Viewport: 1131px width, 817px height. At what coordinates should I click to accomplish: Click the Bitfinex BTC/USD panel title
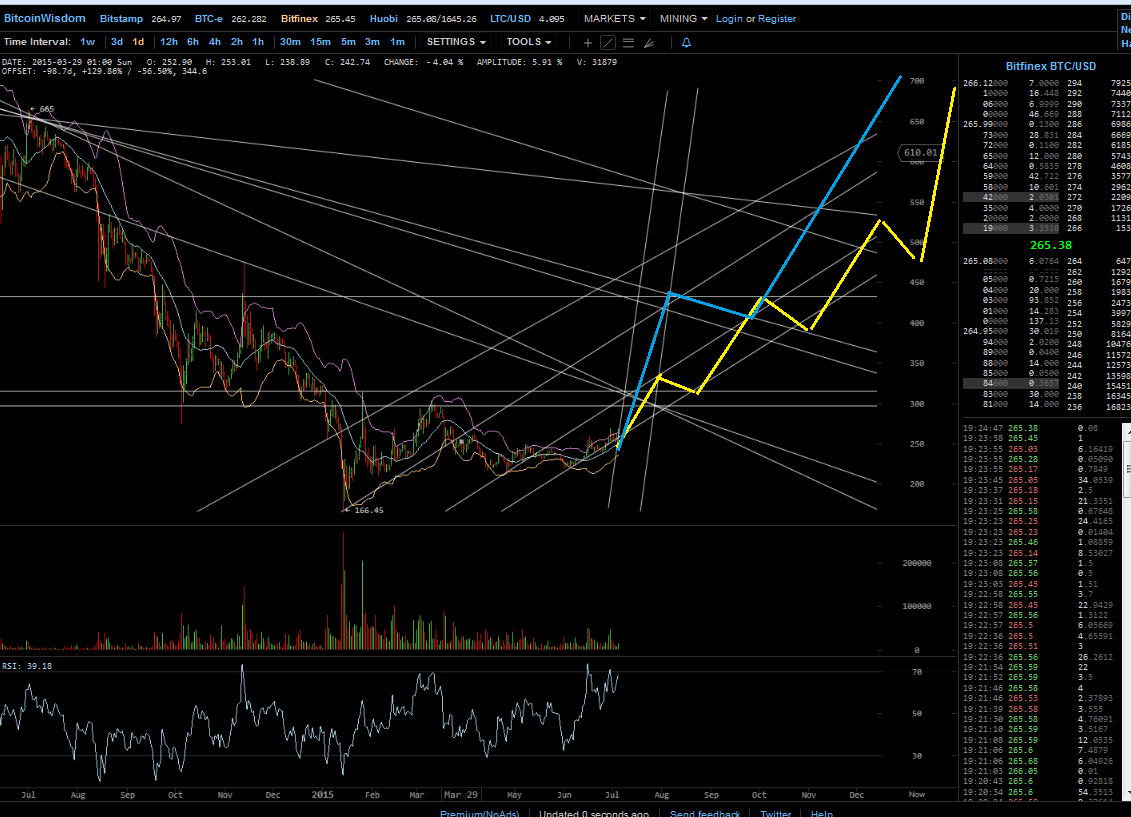click(x=1050, y=66)
